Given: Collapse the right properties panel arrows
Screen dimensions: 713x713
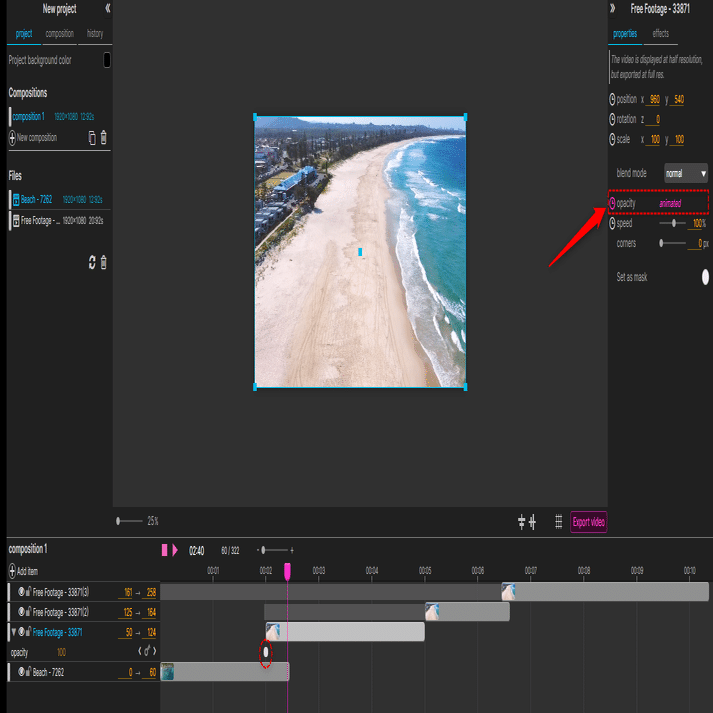Looking at the screenshot, I should 613,8.
